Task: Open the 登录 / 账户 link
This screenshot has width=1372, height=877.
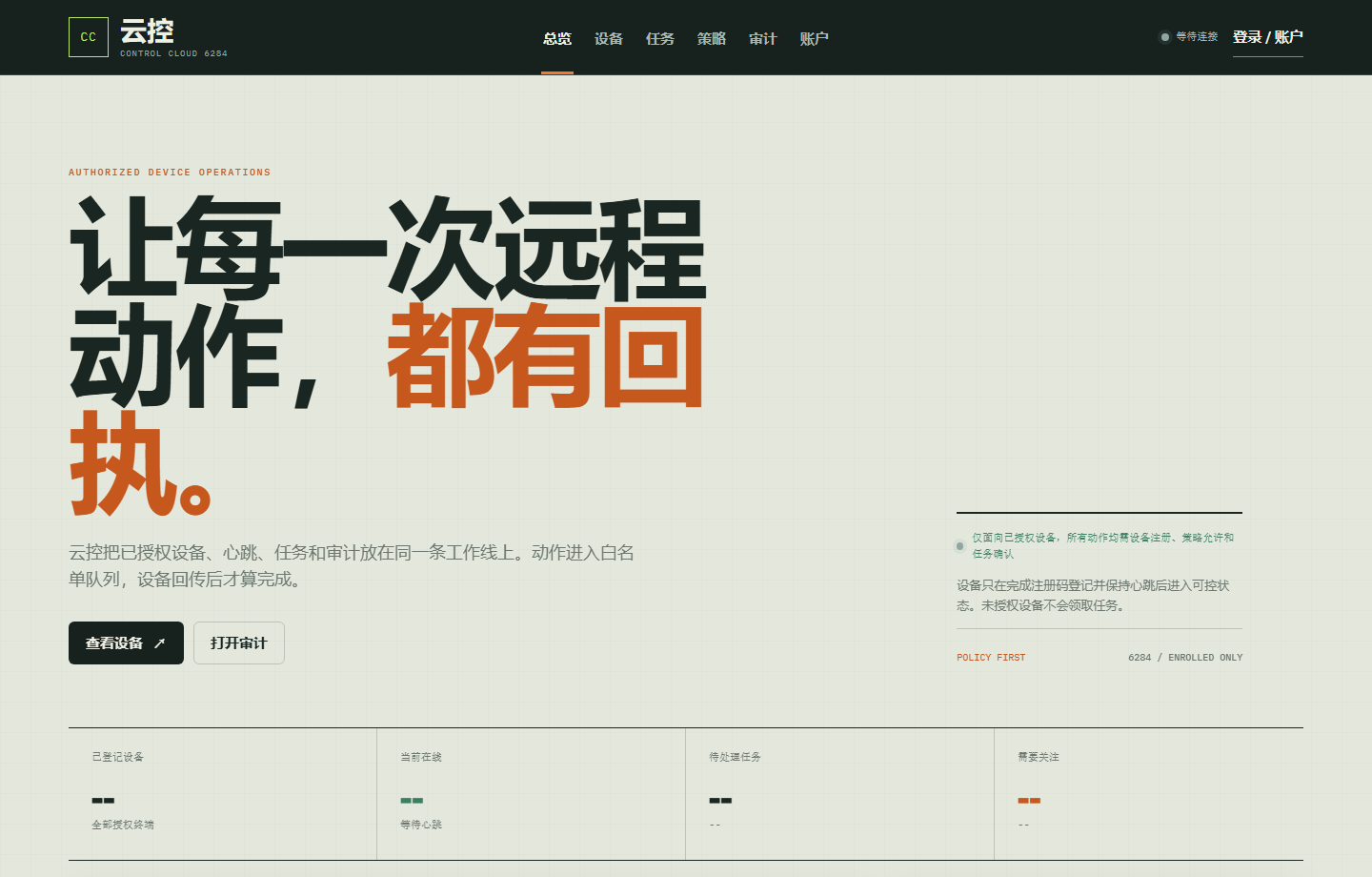Action: (x=1268, y=37)
